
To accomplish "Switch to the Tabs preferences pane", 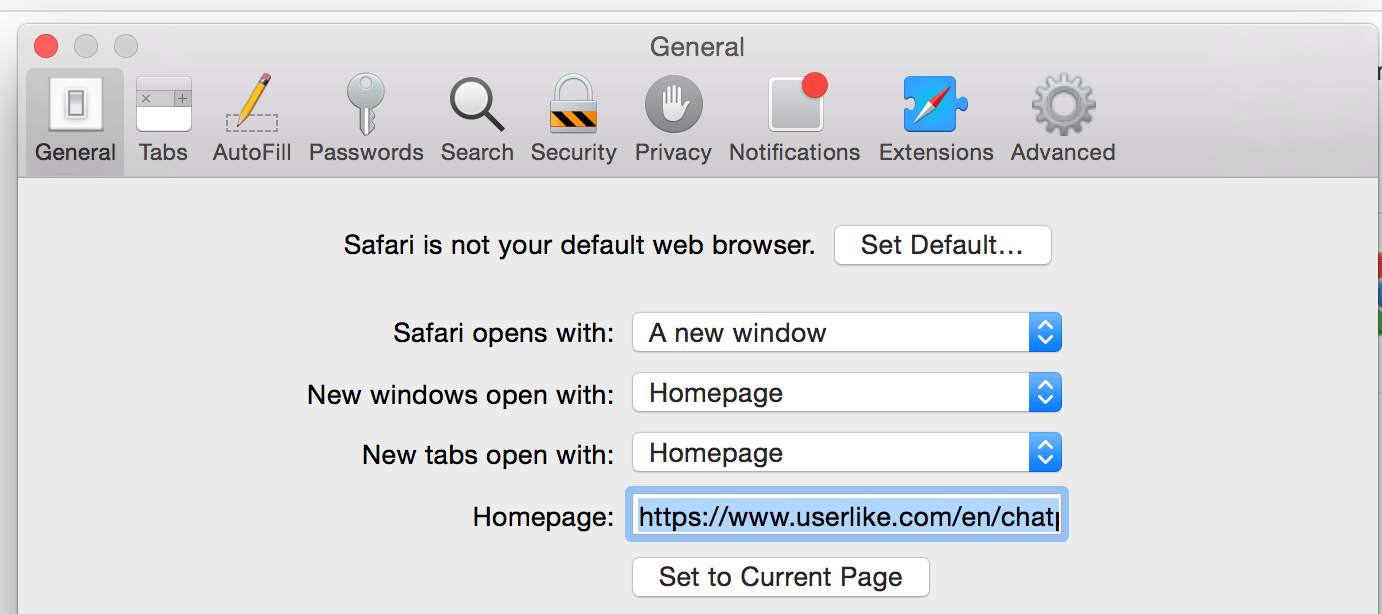I will click(x=163, y=120).
